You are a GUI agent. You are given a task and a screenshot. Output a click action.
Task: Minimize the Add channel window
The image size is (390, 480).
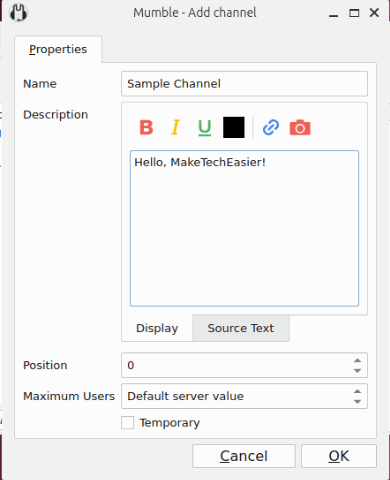point(334,15)
